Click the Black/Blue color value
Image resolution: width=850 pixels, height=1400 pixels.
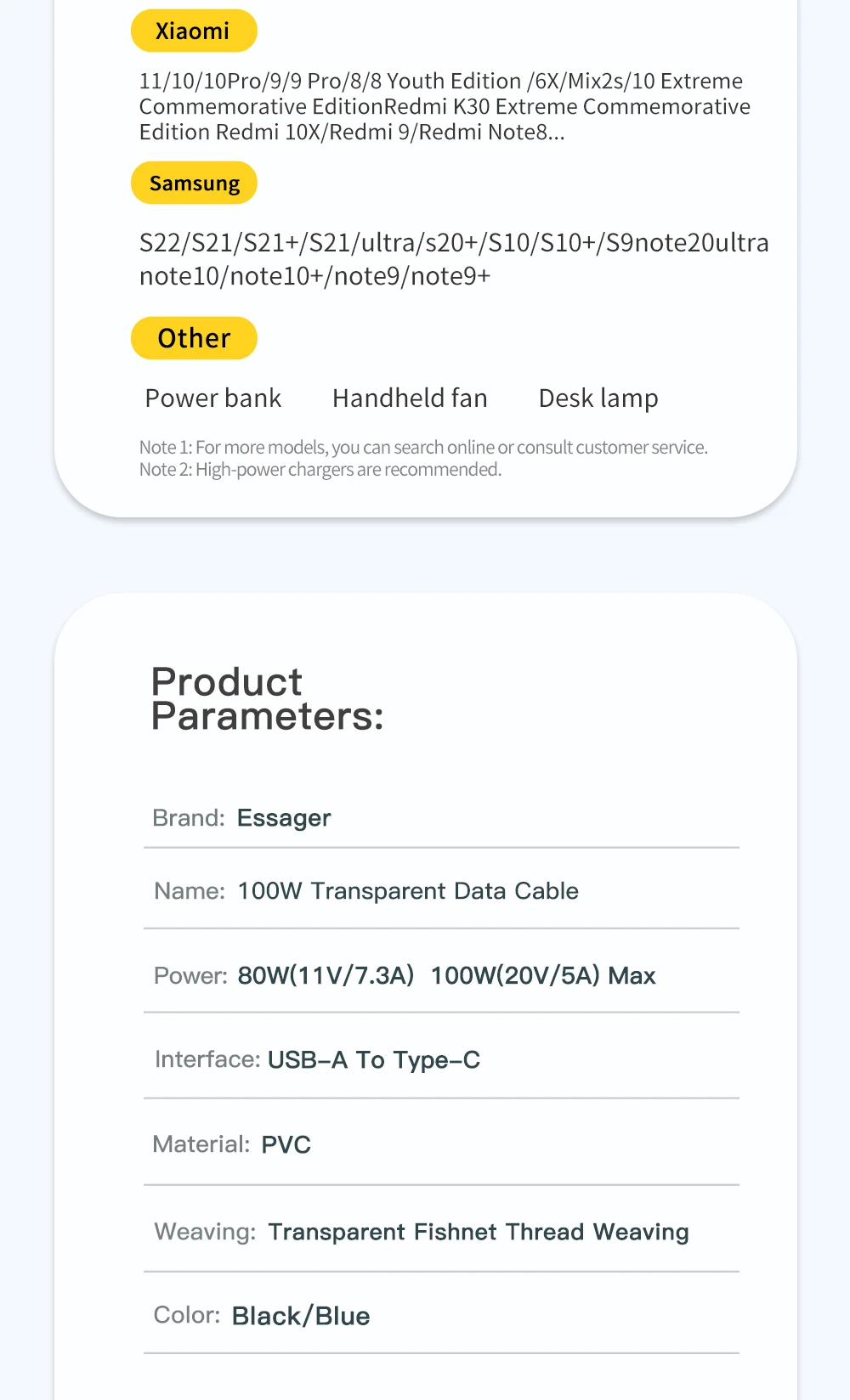click(301, 1316)
